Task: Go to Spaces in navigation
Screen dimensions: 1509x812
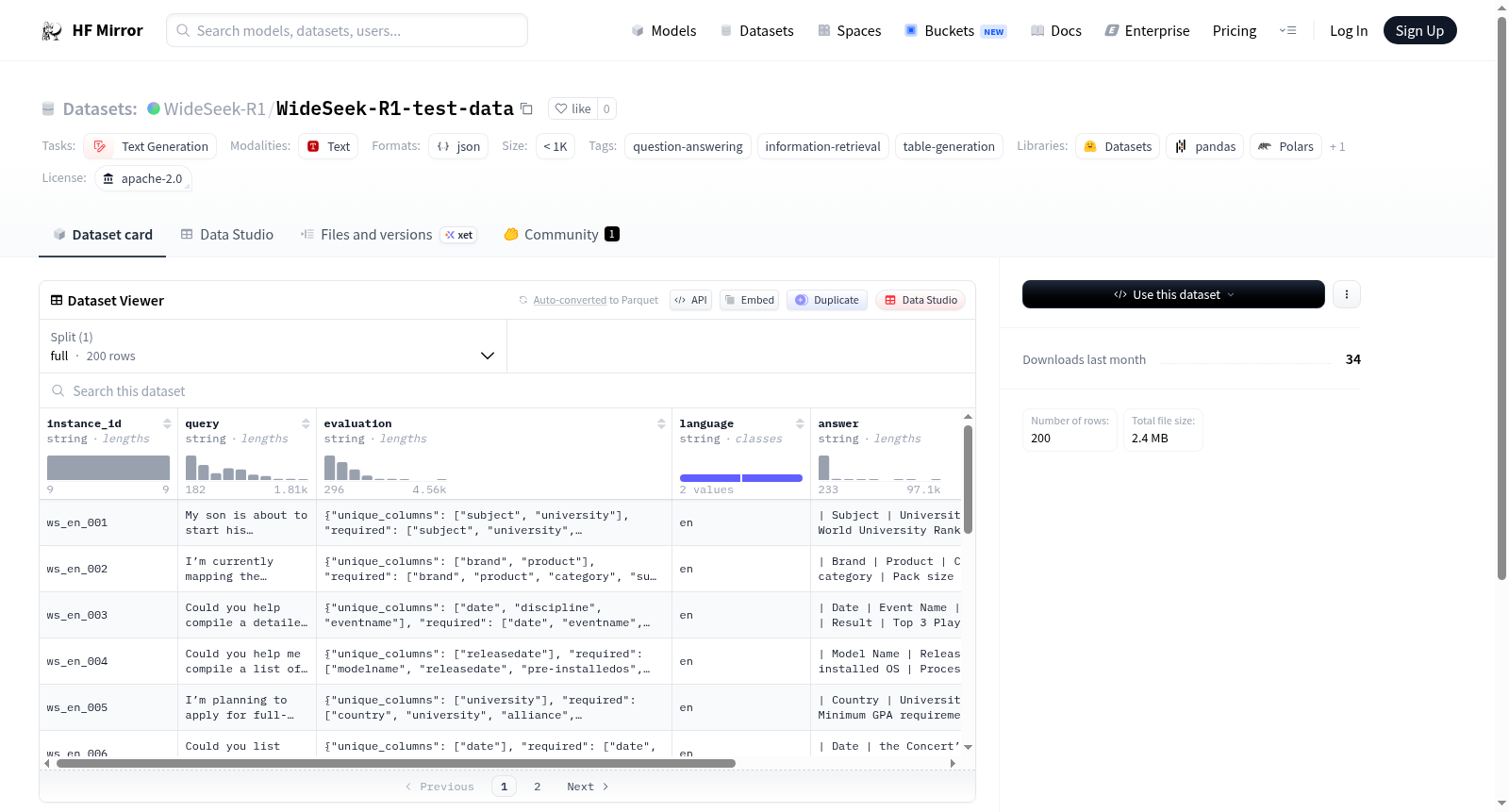Action: (x=850, y=31)
